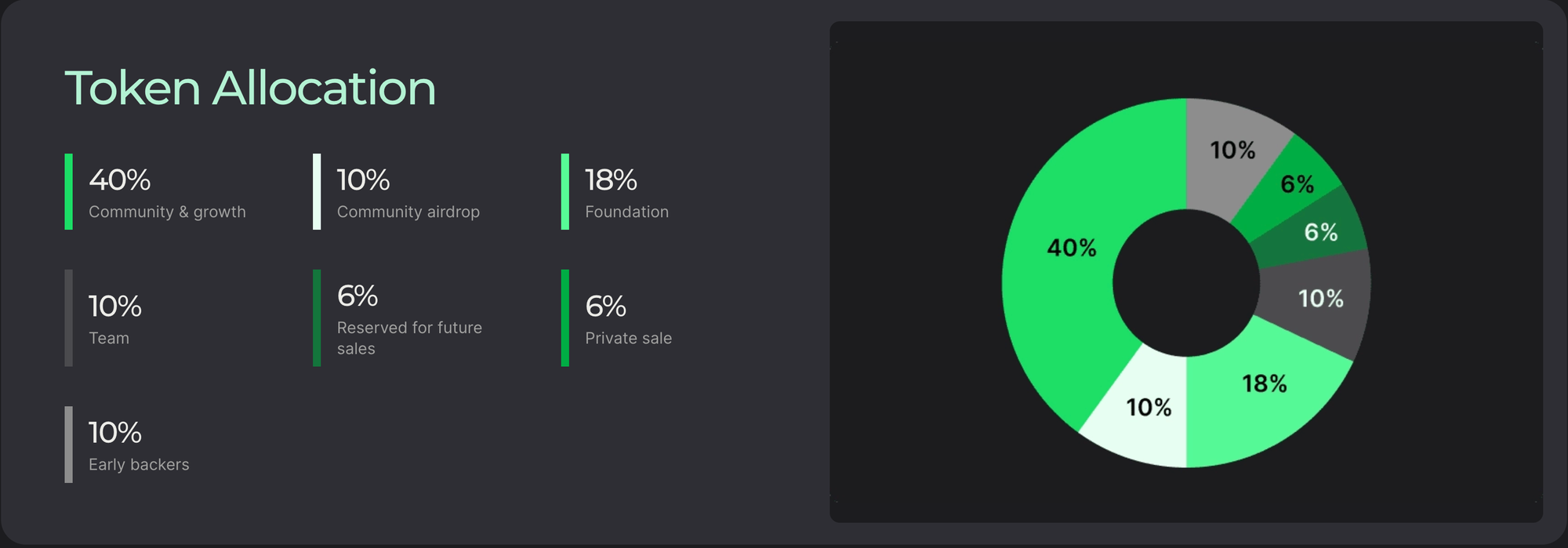The width and height of the screenshot is (1568, 548).
Task: Click the 10% Early backers legend entry
Action: (127, 445)
